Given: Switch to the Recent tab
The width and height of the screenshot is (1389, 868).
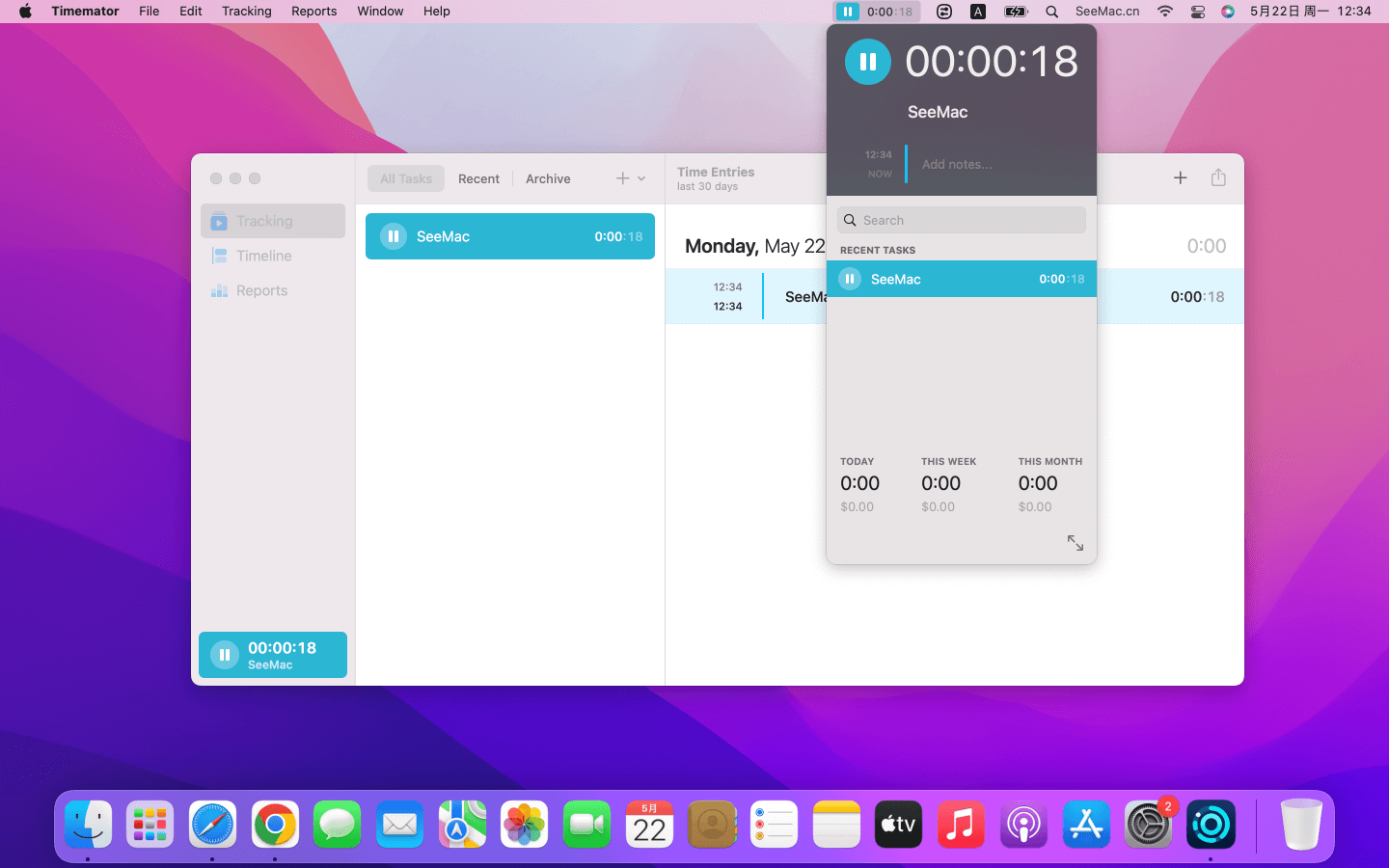Looking at the screenshot, I should 478,178.
